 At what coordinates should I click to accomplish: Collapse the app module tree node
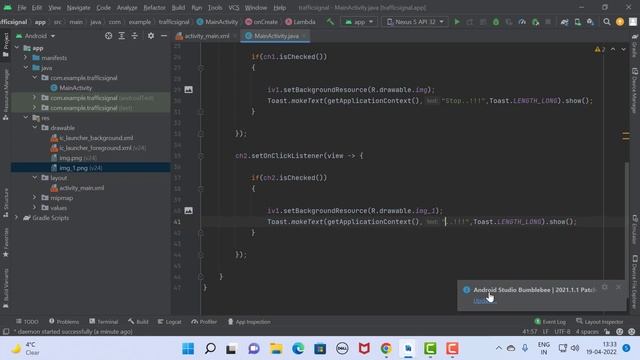coord(17,48)
